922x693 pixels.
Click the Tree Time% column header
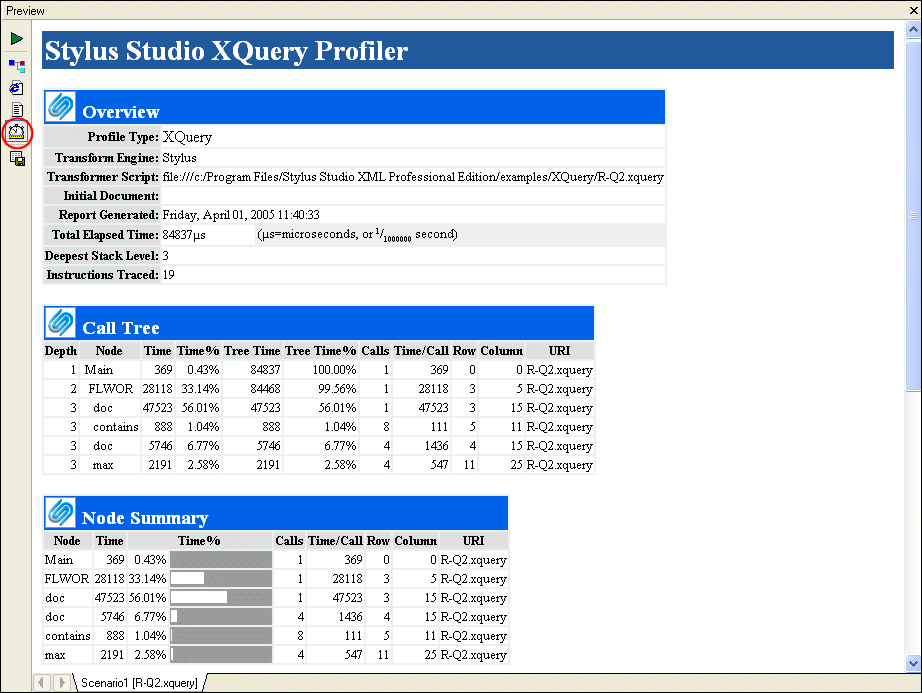[320, 351]
